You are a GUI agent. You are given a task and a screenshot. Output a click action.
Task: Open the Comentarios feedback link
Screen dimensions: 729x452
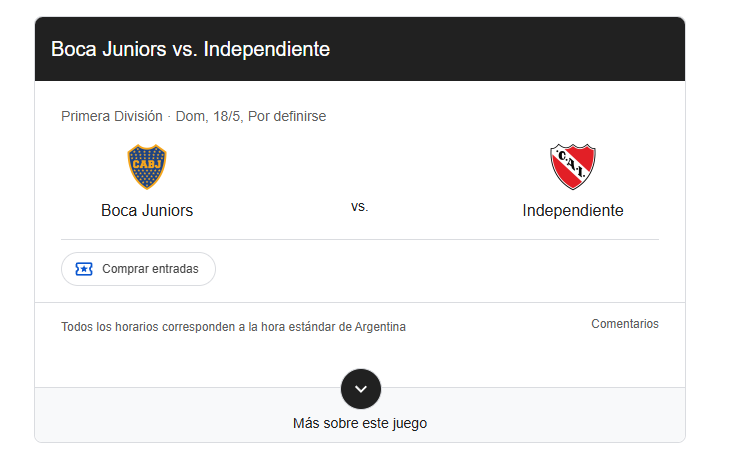pos(624,324)
